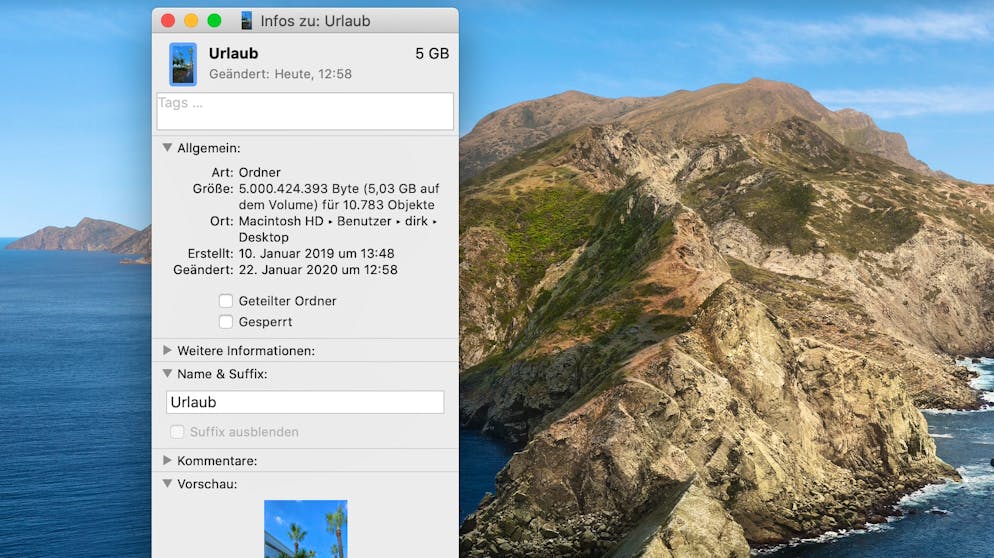Click 'dirk' in the Ort path
Viewport: 994px width, 558px height.
tap(416, 221)
